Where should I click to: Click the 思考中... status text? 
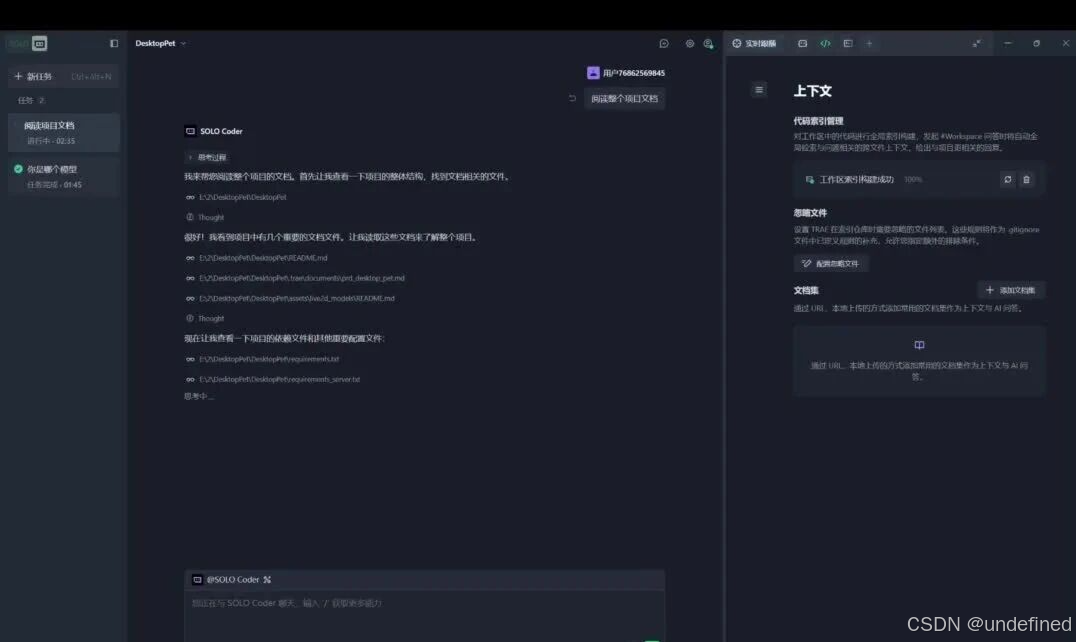point(198,396)
